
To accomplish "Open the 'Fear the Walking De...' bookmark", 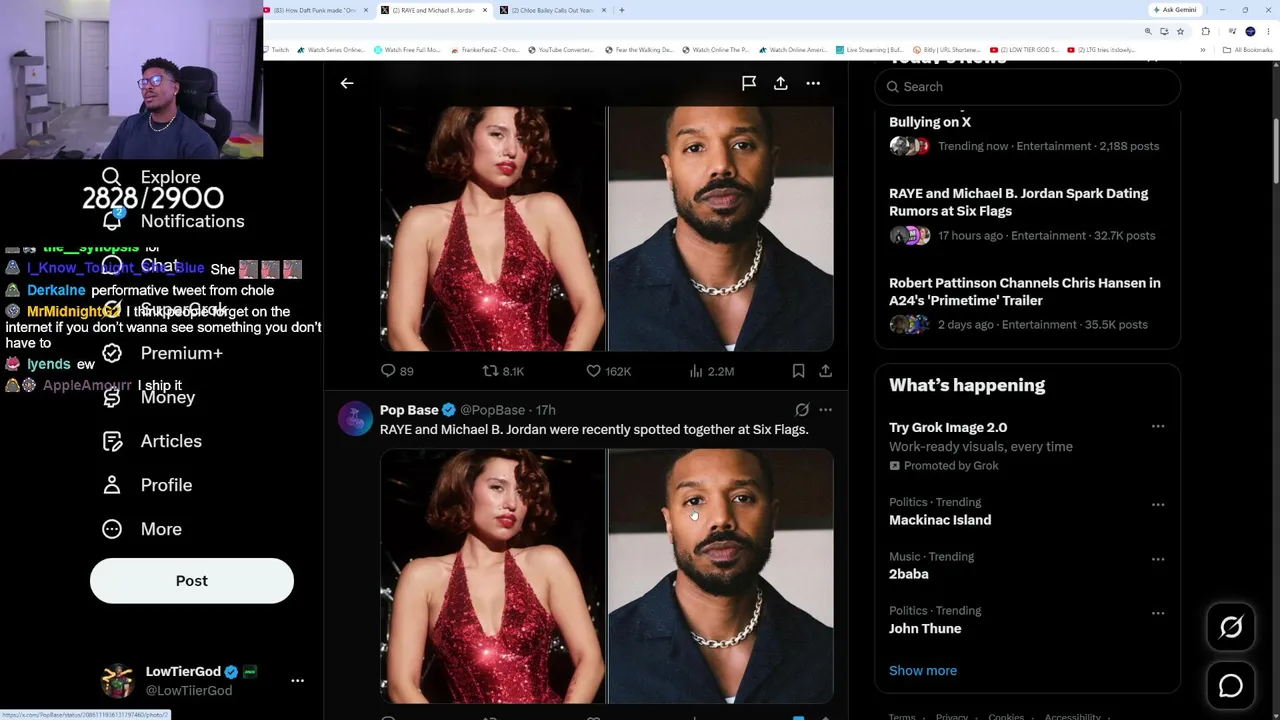I will click(x=639, y=50).
